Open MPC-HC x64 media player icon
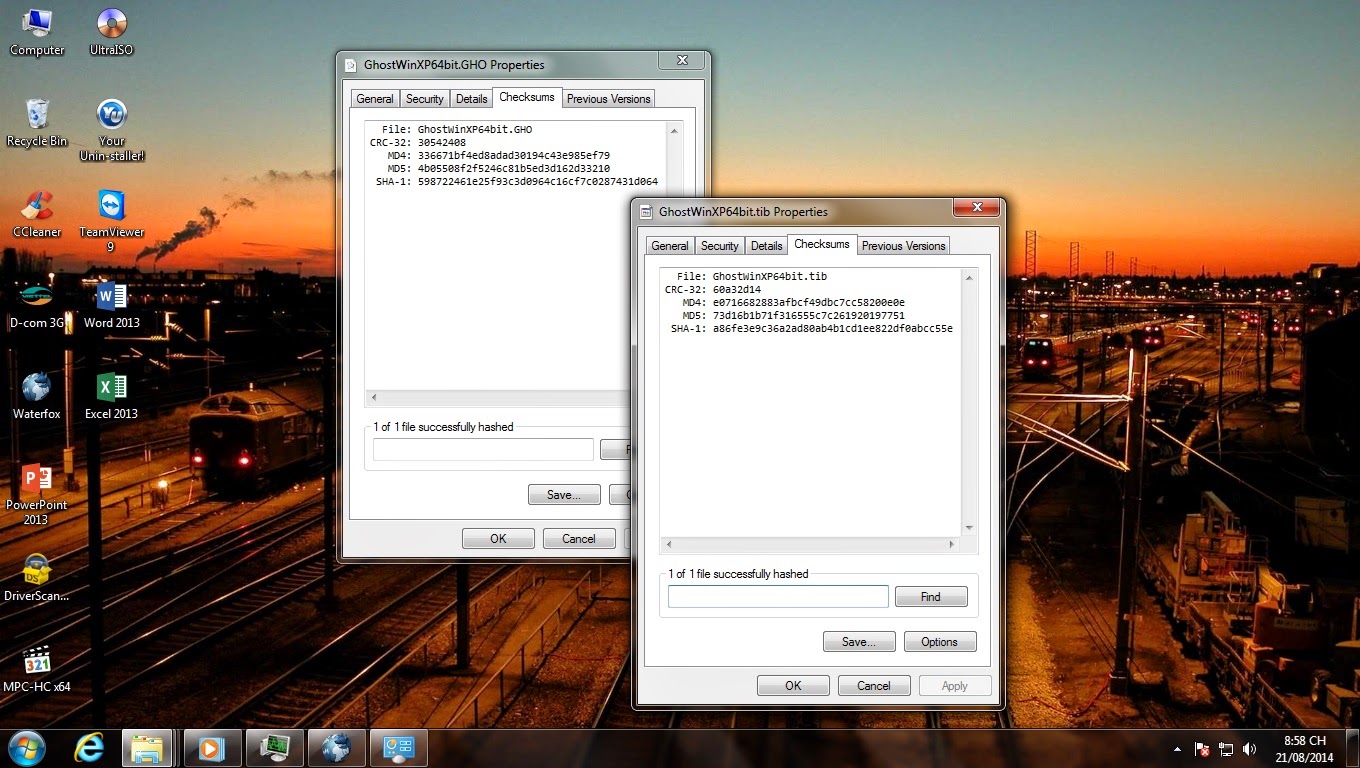Screen dimensions: 1360x768 point(37,662)
